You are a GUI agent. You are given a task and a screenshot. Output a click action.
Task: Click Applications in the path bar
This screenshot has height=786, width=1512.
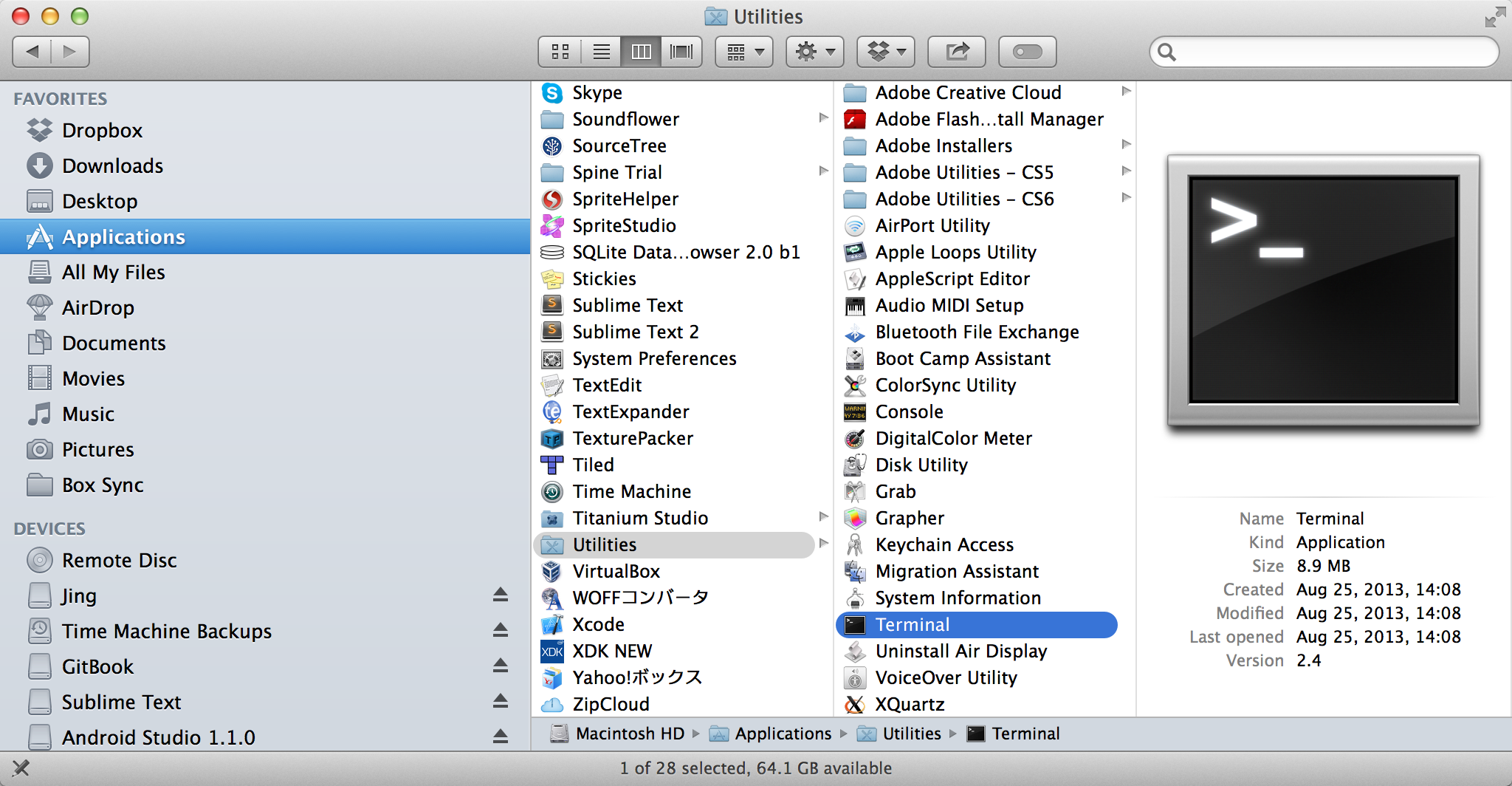pyautogui.click(x=770, y=734)
